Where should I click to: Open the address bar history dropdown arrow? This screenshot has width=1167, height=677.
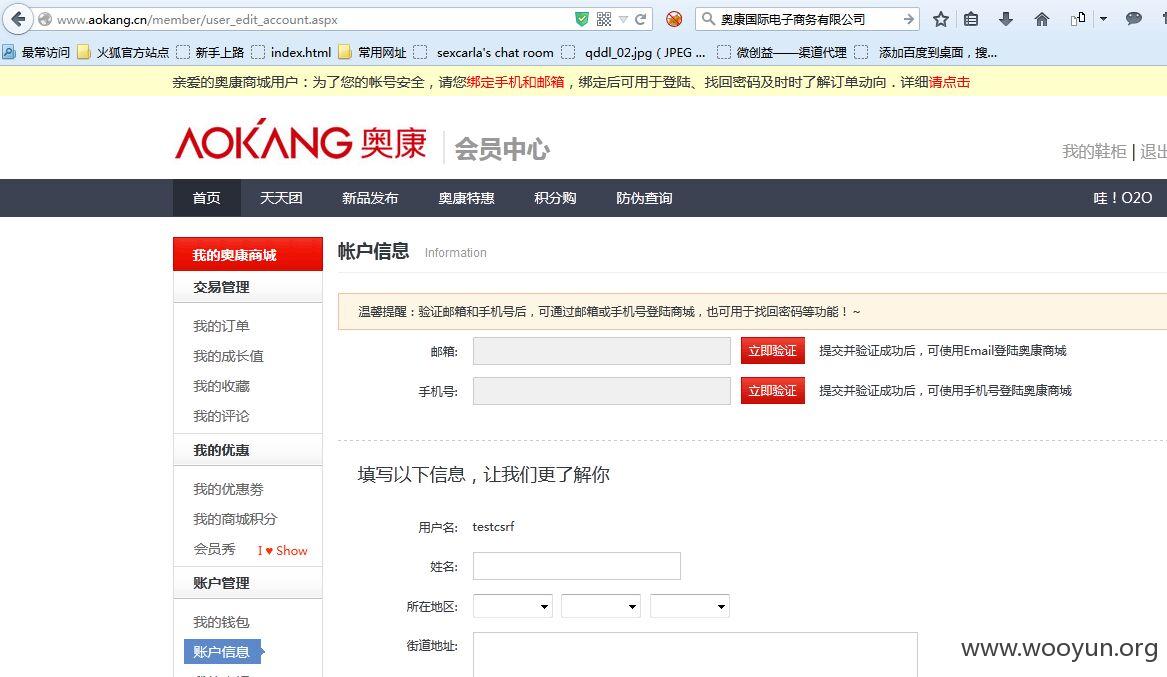coord(623,20)
